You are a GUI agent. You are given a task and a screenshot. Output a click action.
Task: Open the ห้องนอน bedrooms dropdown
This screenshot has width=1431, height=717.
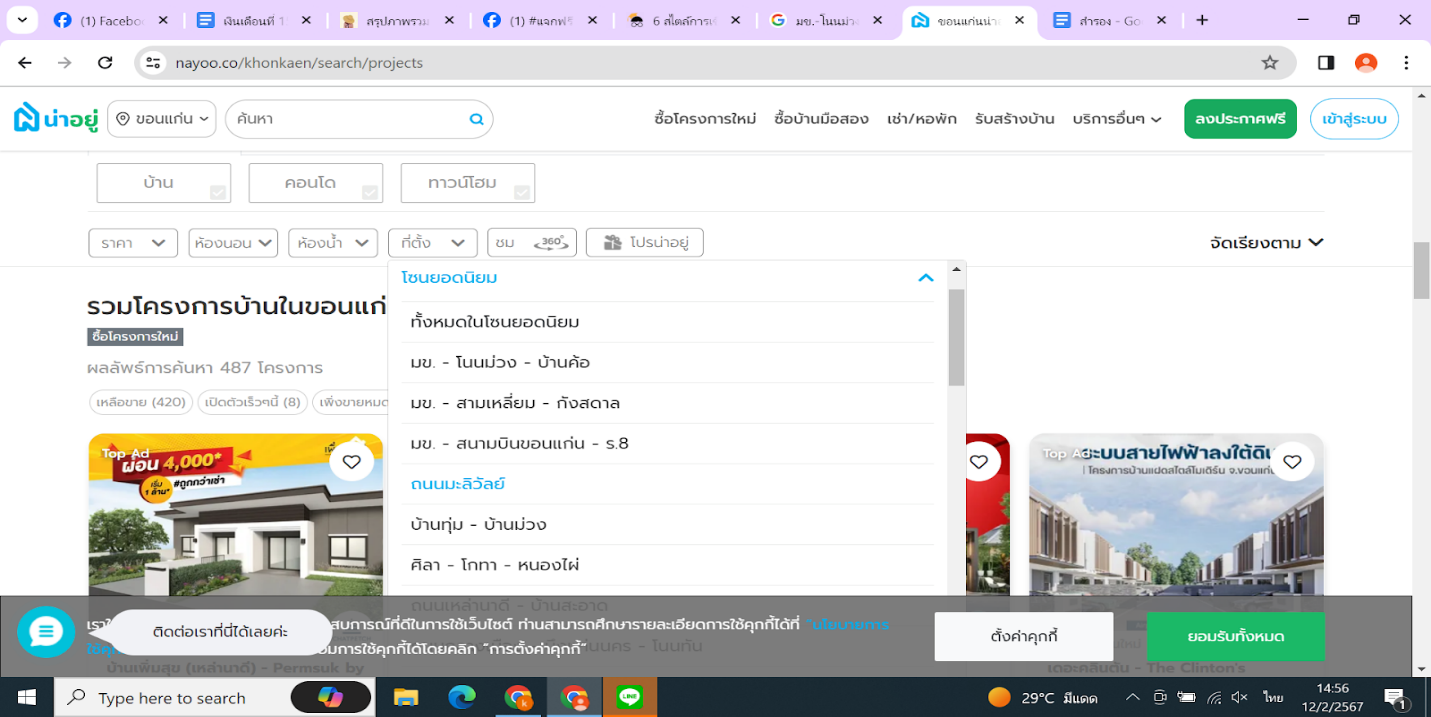pos(233,242)
